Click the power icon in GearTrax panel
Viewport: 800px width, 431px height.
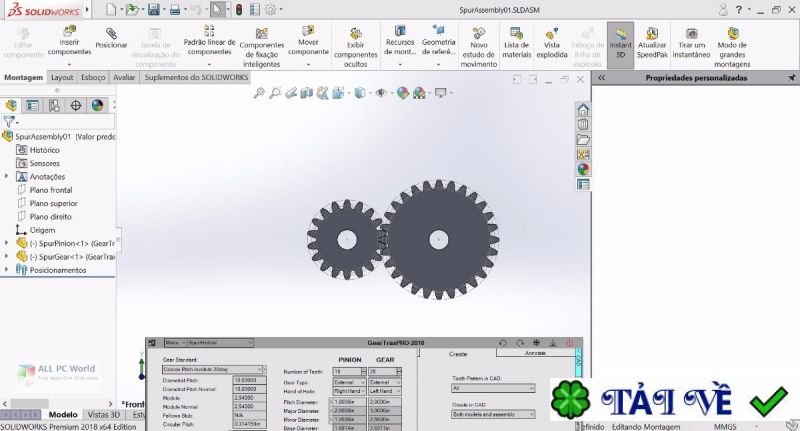pyautogui.click(x=569, y=343)
